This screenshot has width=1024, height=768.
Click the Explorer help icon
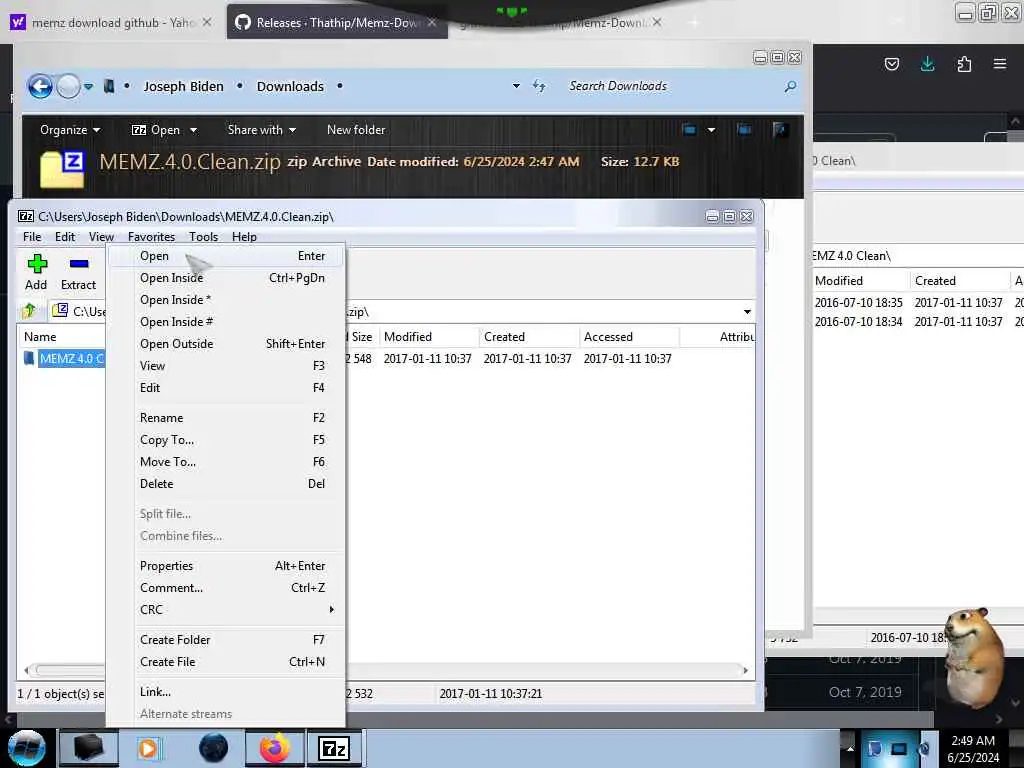tap(779, 129)
